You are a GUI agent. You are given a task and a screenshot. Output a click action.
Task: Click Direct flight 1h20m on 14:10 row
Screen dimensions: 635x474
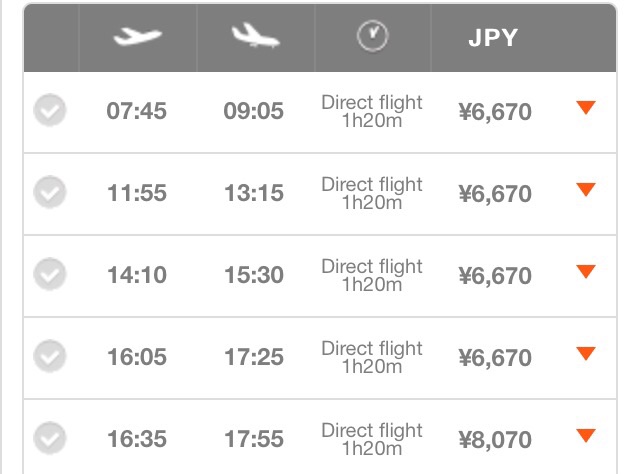tap(372, 275)
